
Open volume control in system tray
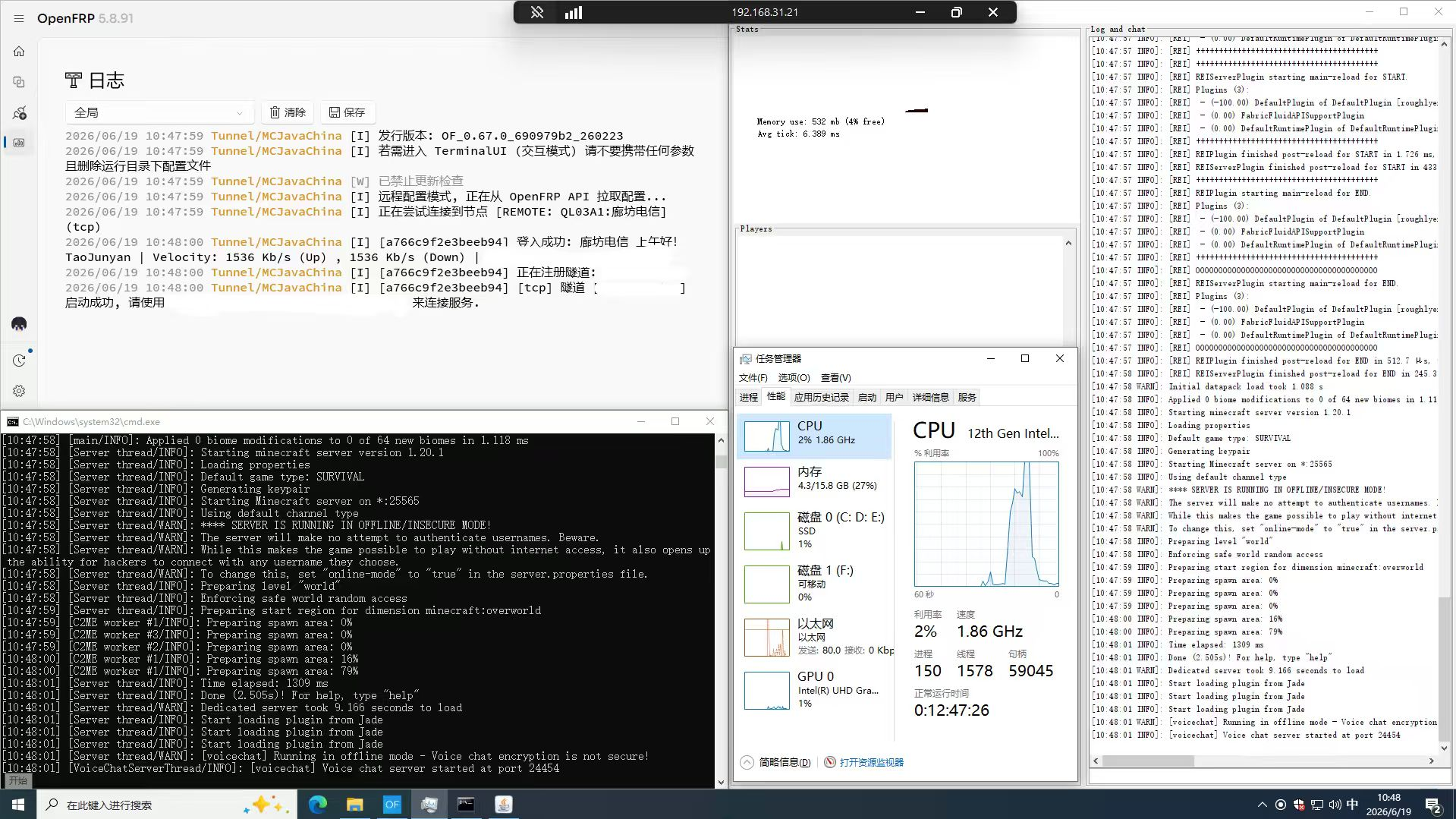pyautogui.click(x=1335, y=805)
